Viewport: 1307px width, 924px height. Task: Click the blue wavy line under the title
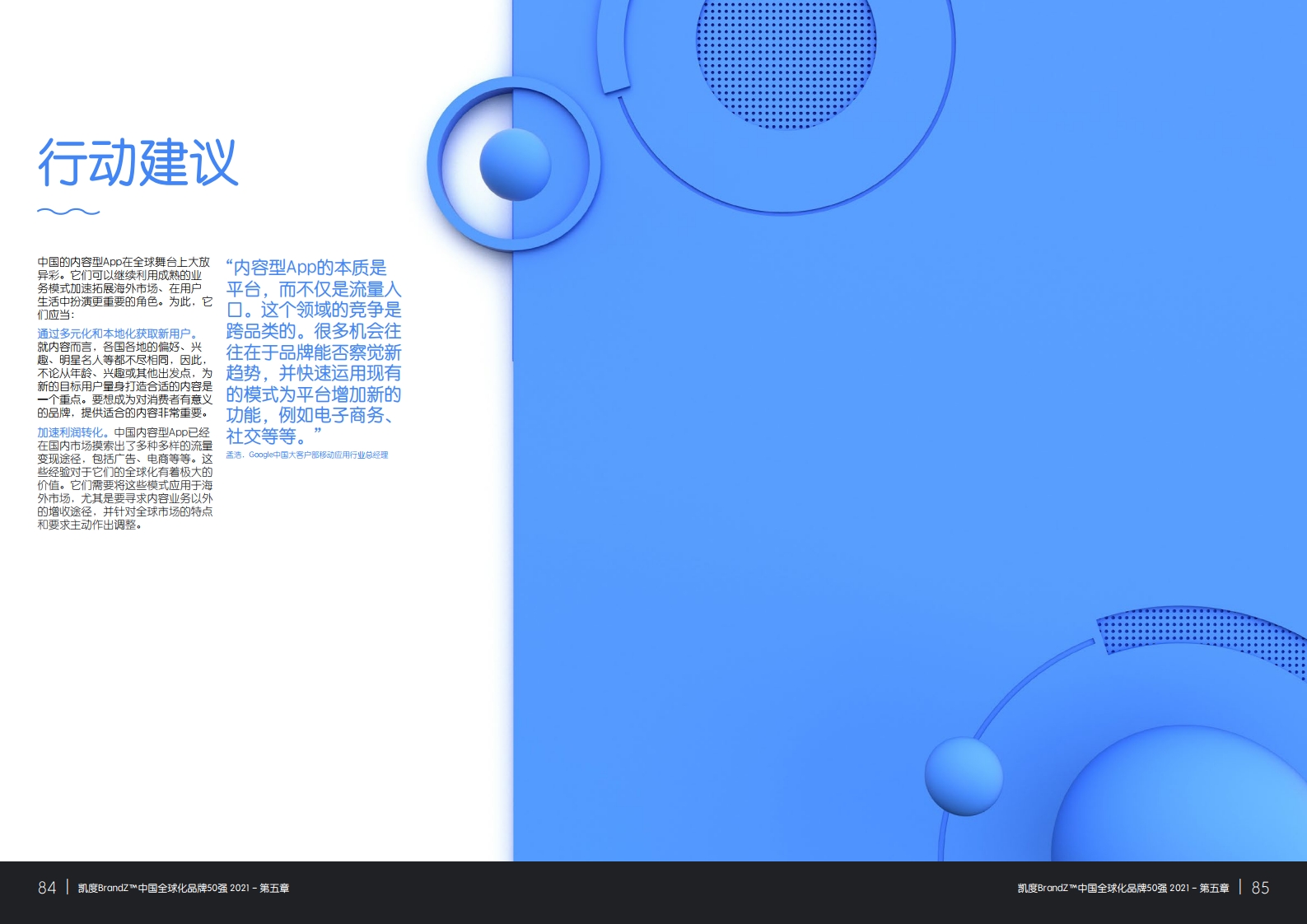click(68, 212)
